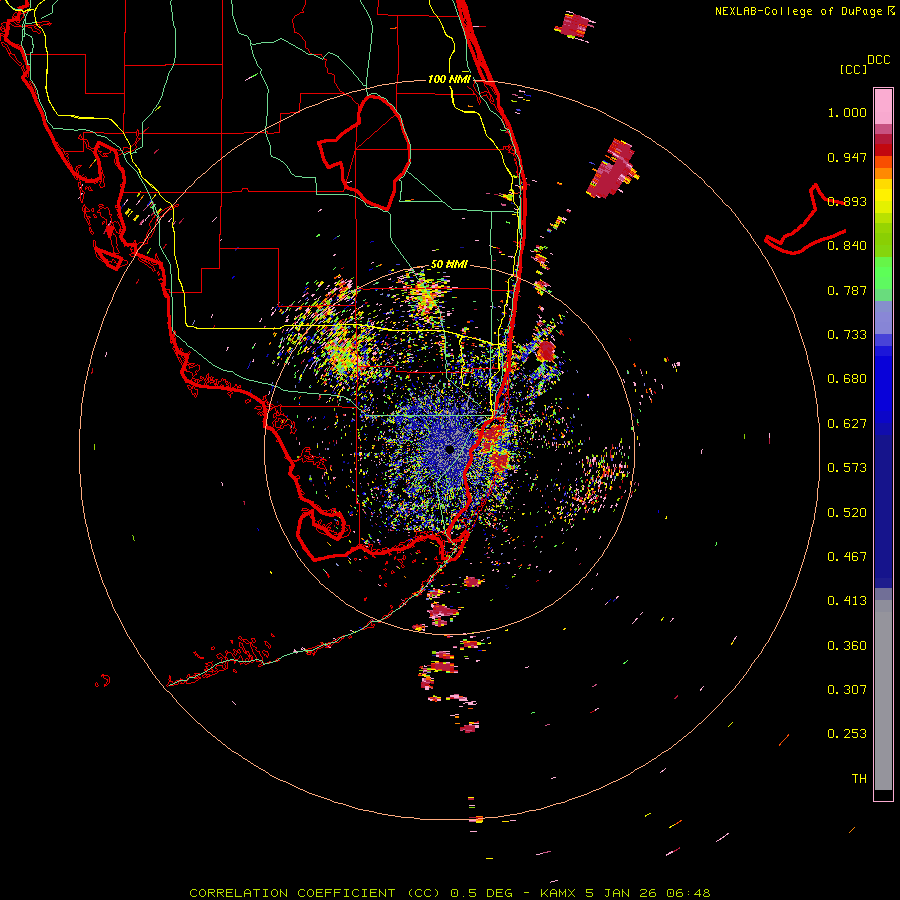Click the 100 NMI range ring label
Screen dimensions: 900x900
(x=449, y=79)
